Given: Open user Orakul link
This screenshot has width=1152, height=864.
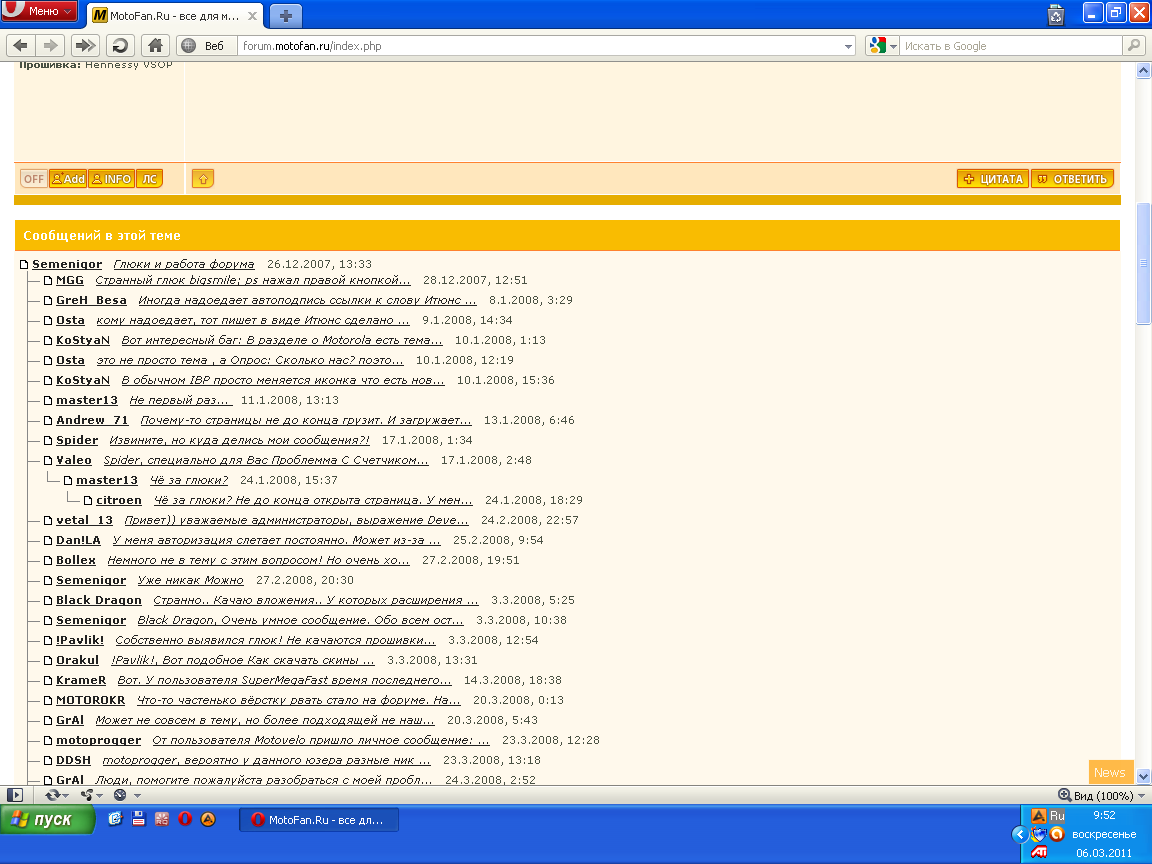Looking at the screenshot, I should tap(77, 660).
